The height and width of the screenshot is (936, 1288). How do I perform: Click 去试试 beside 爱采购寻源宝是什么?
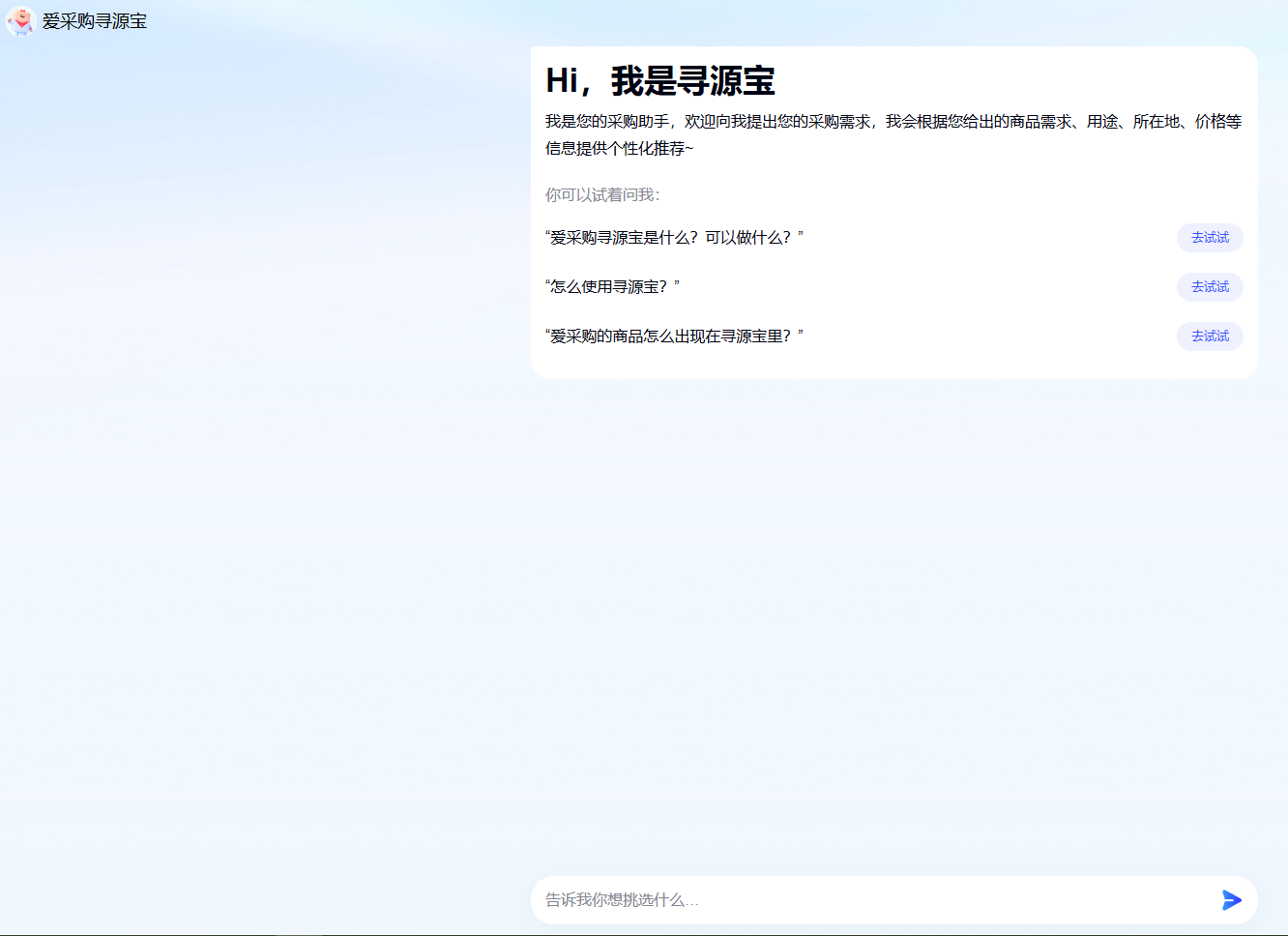coord(1210,238)
